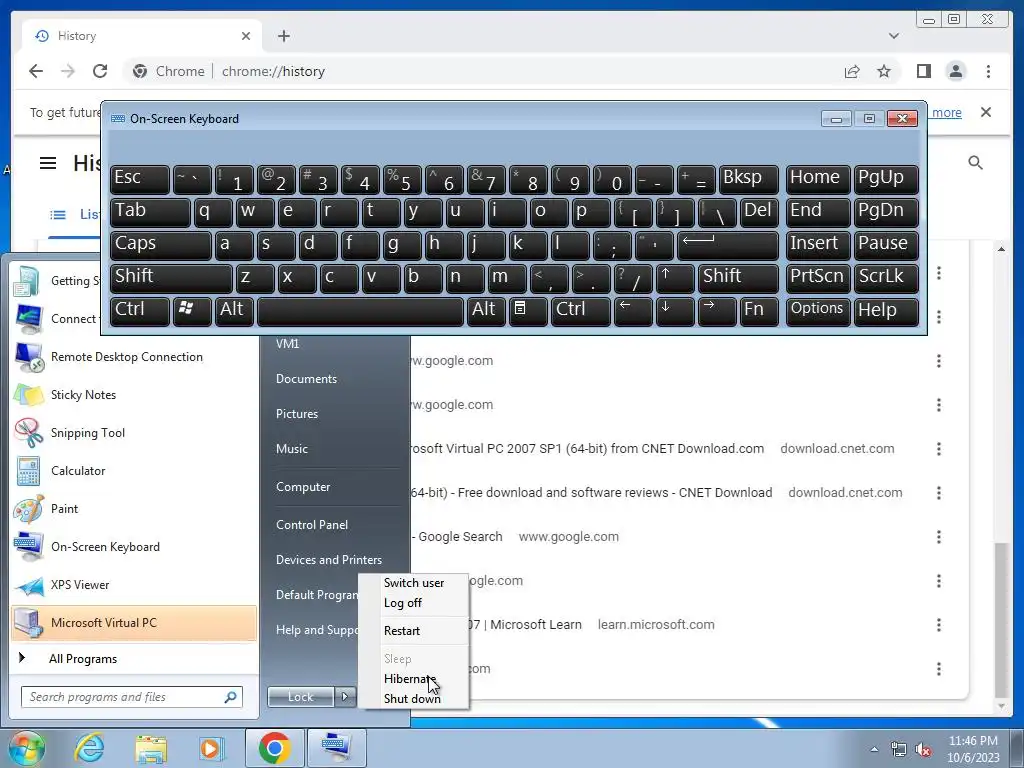The width and height of the screenshot is (1024, 768).
Task: Open Chrome three-dot main menu
Action: pos(988,71)
